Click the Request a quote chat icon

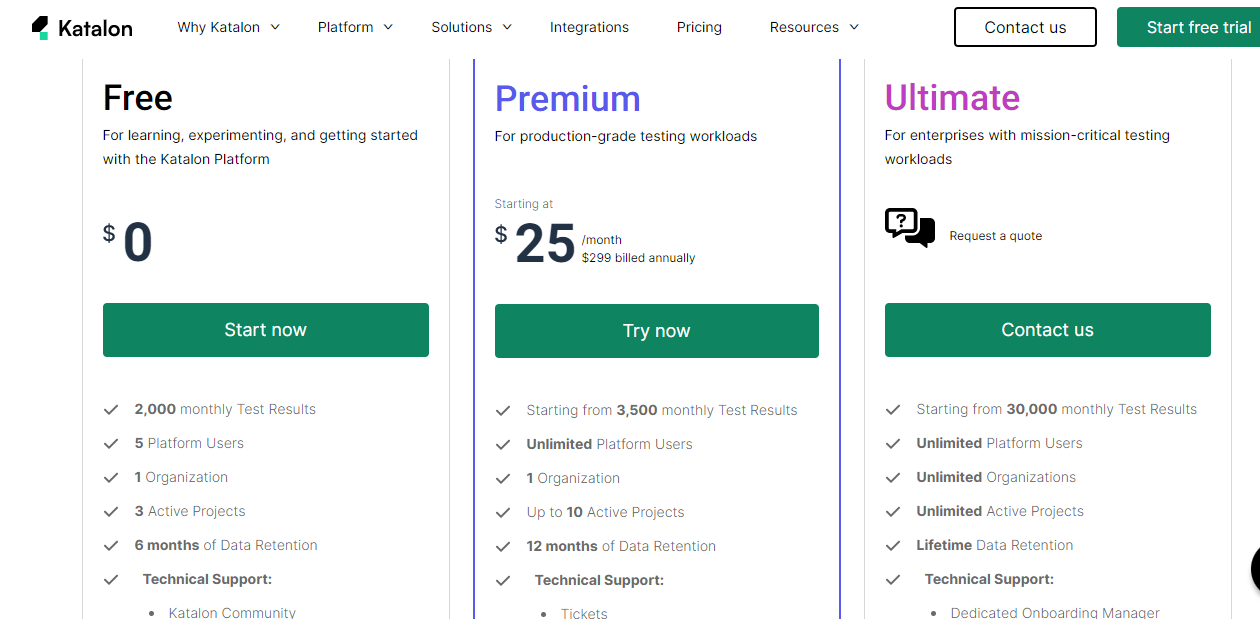point(910,228)
